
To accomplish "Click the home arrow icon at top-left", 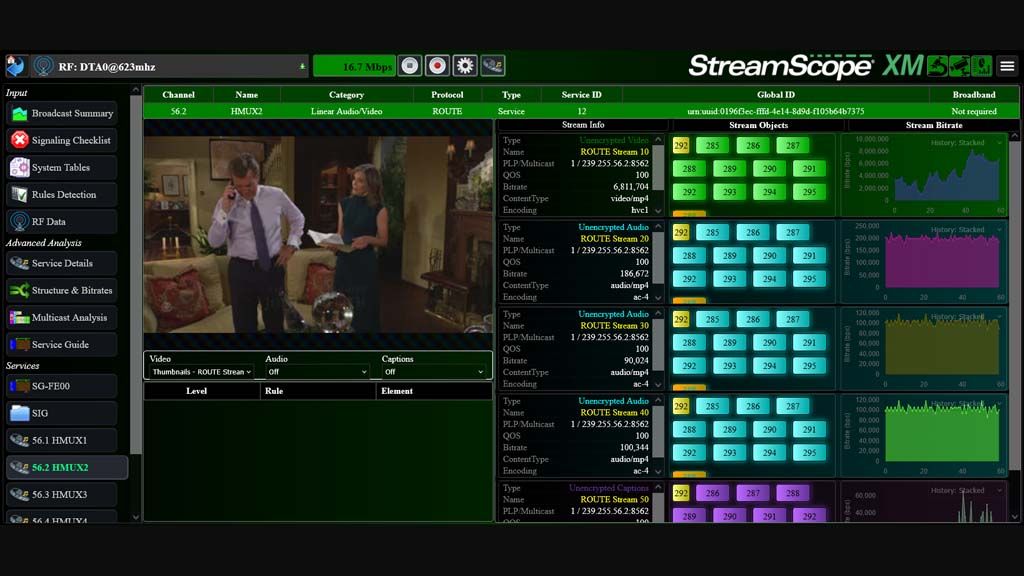I will (15, 66).
